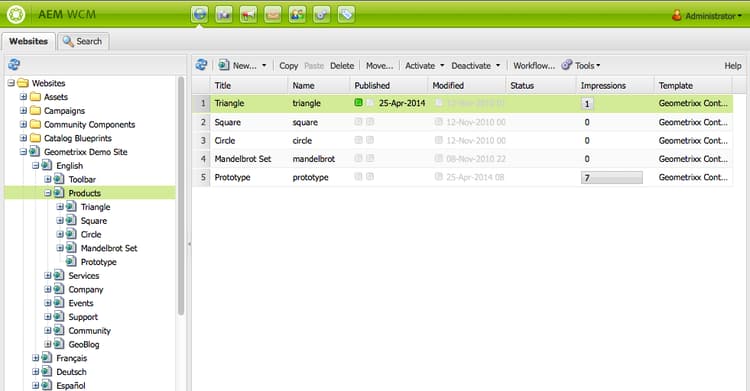
Task: Open the Tools gear icon in header
Action: pos(321,14)
